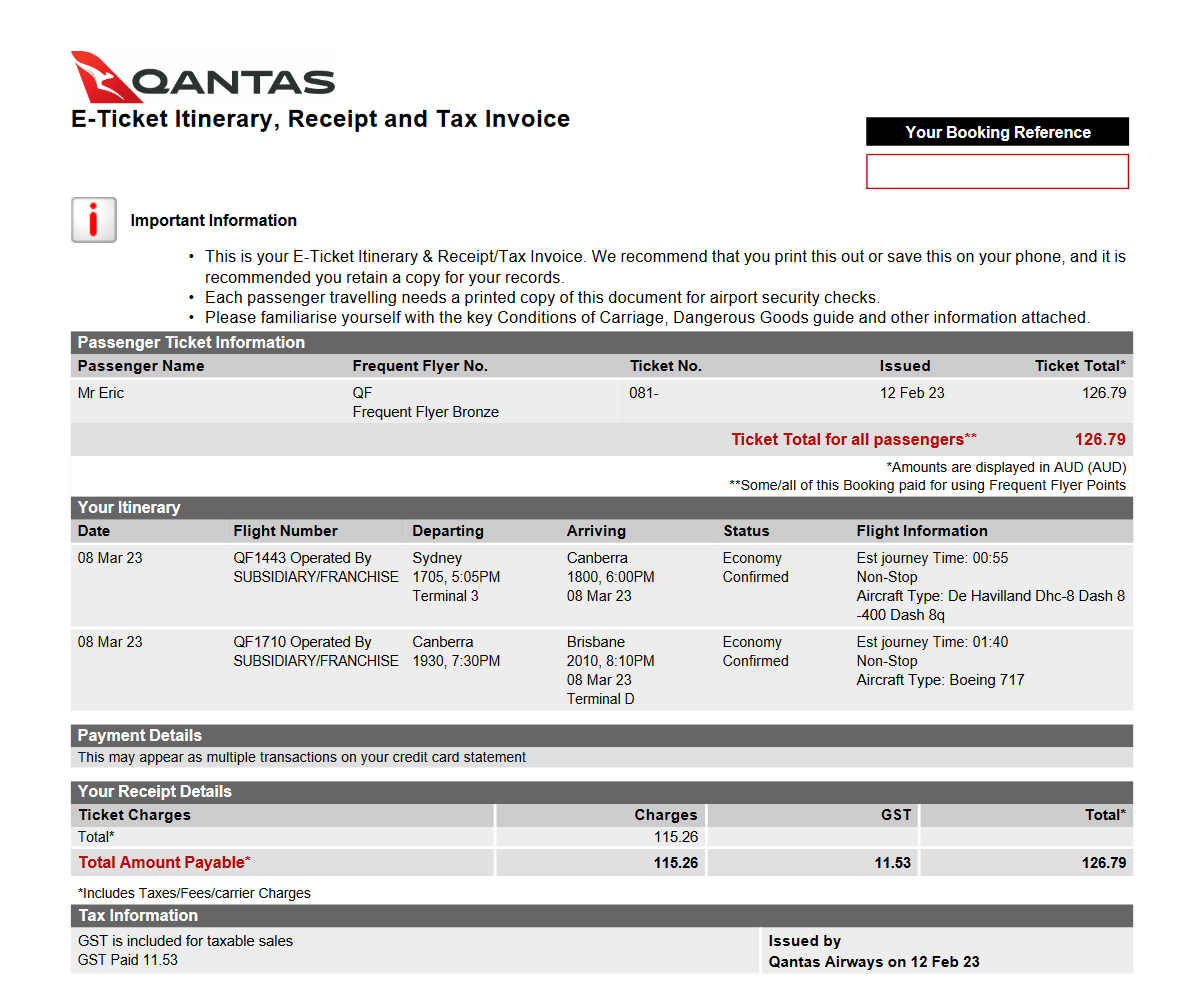Click the Tax Information section header
This screenshot has height=987, width=1190.
pyautogui.click(x=602, y=916)
